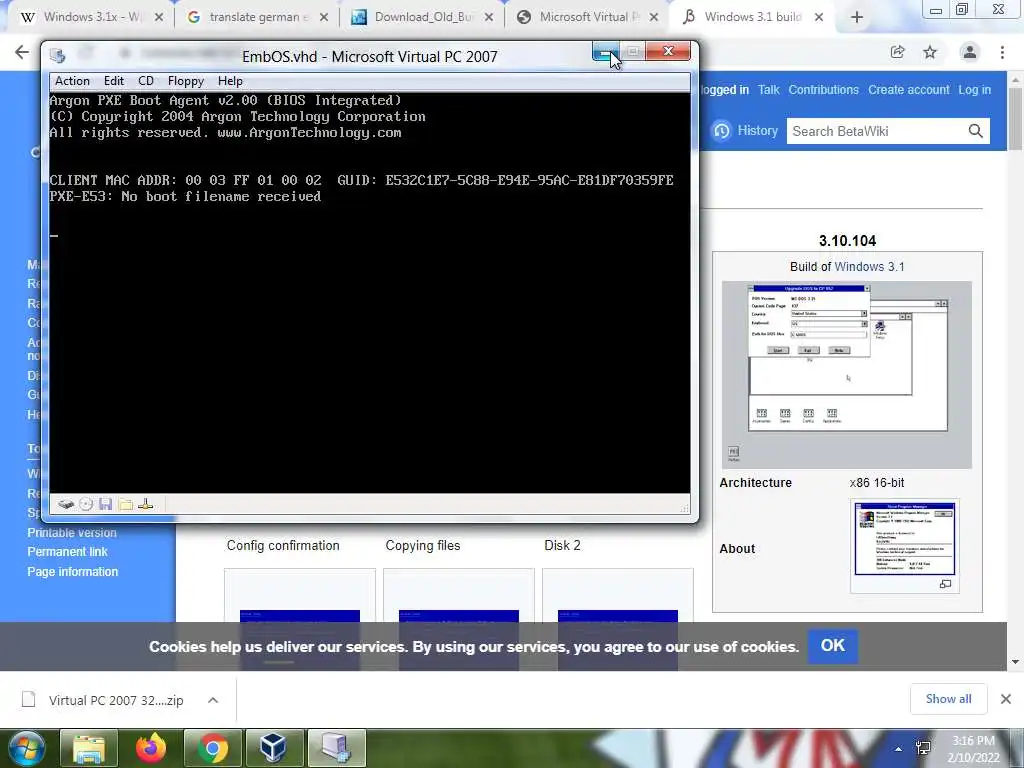Bookmark this page with the star icon

click(x=930, y=52)
